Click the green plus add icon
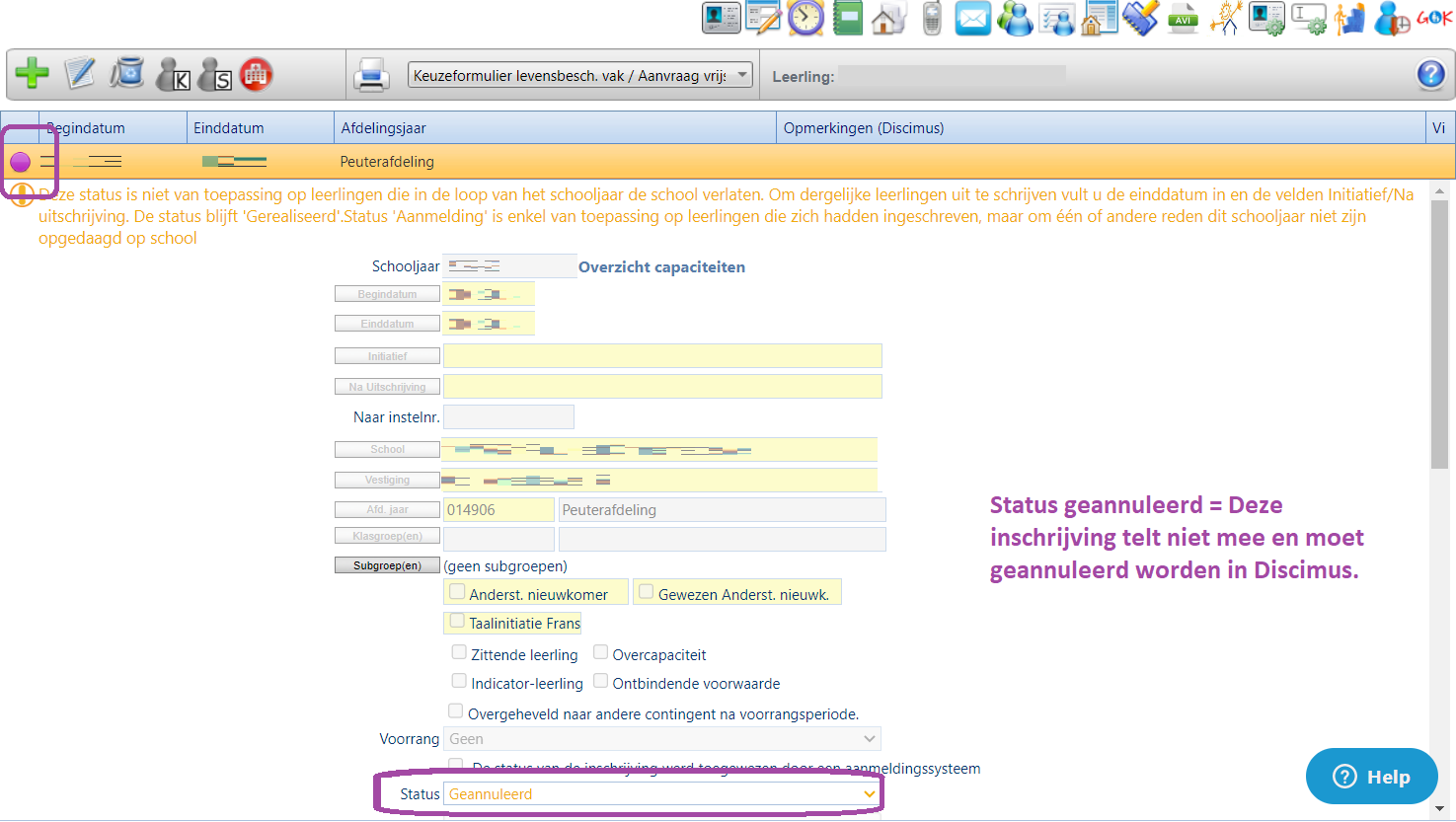Screen dimensions: 1456x822 (x=32, y=74)
